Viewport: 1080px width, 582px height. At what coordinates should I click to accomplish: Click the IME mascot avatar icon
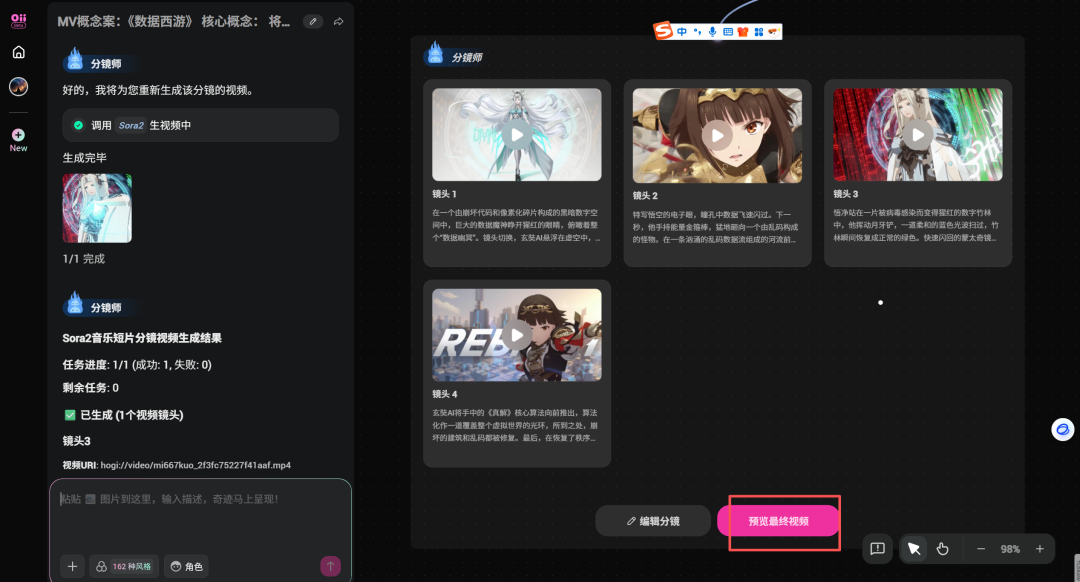pos(773,32)
